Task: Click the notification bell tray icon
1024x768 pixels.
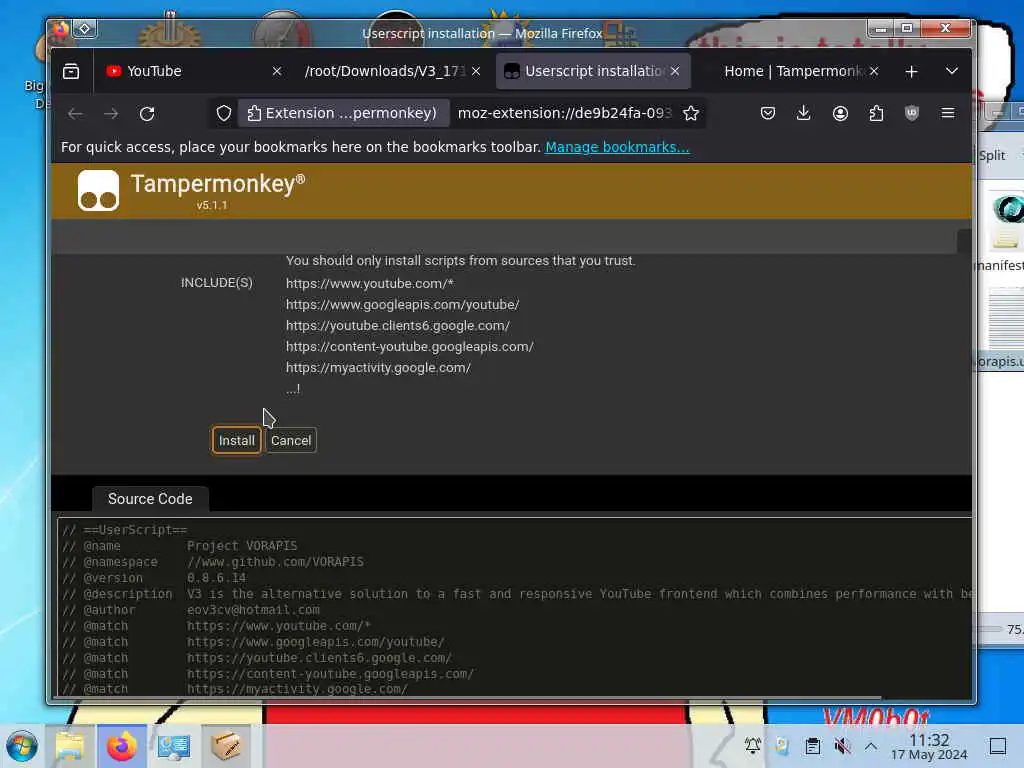Action: coord(753,746)
